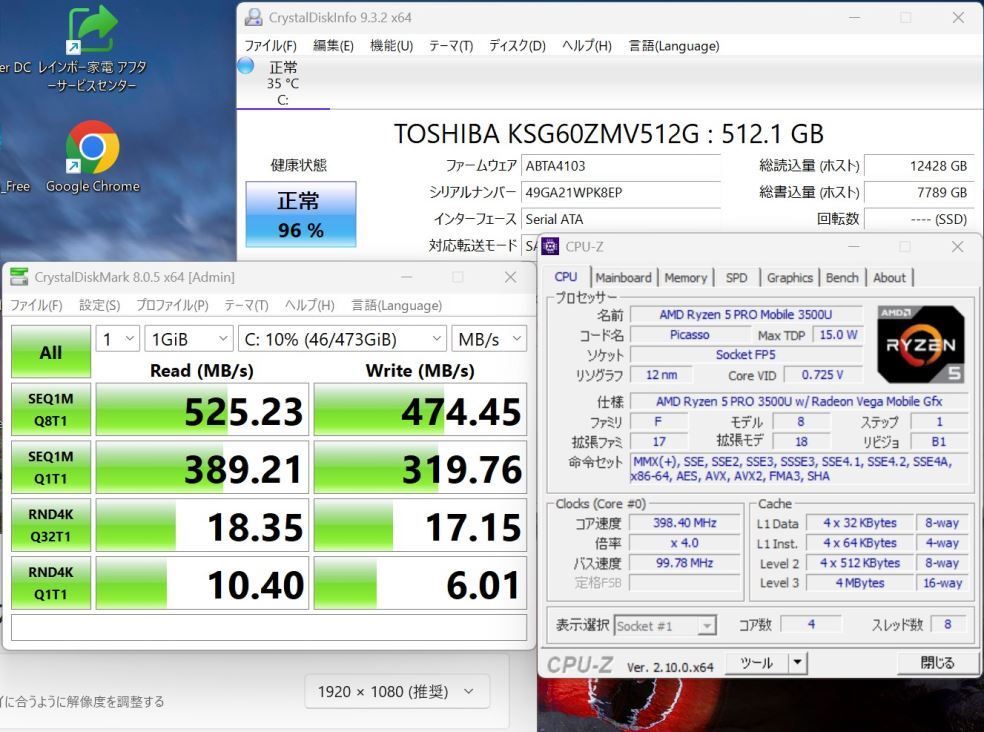984x732 pixels.
Task: Click the code name value Picasso
Action: [689, 335]
